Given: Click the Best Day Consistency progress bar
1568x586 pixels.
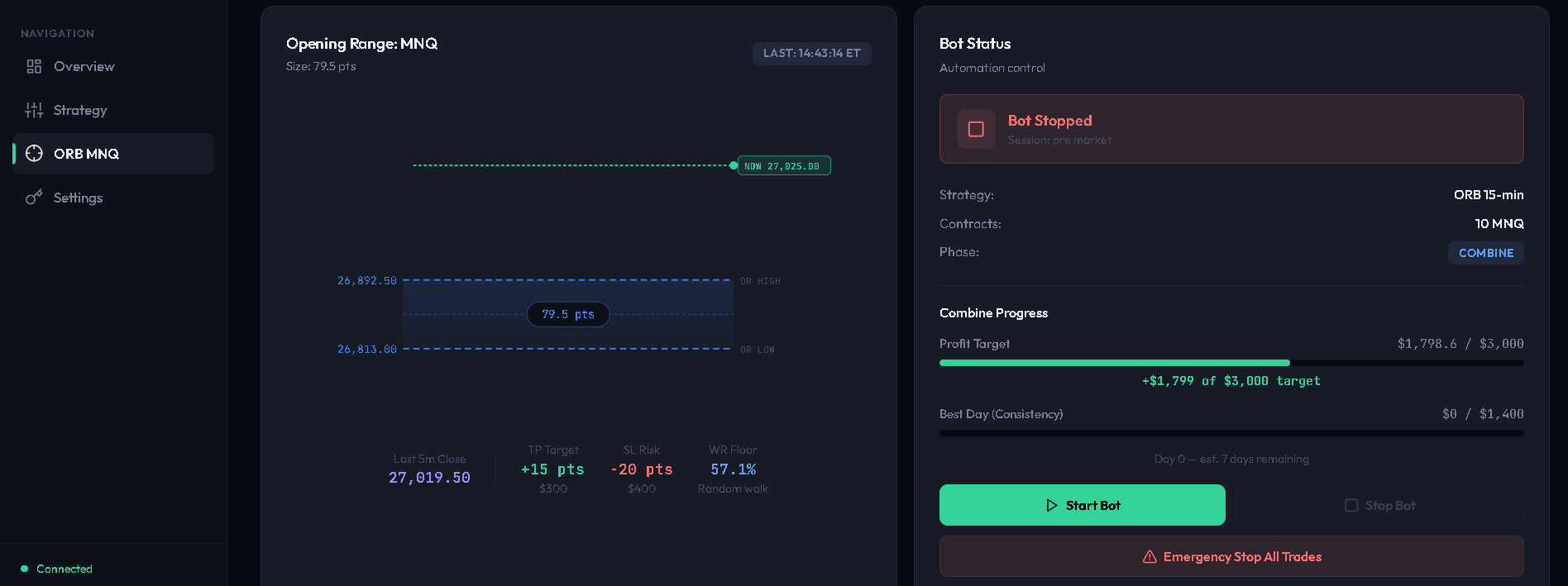Looking at the screenshot, I should point(1231,433).
